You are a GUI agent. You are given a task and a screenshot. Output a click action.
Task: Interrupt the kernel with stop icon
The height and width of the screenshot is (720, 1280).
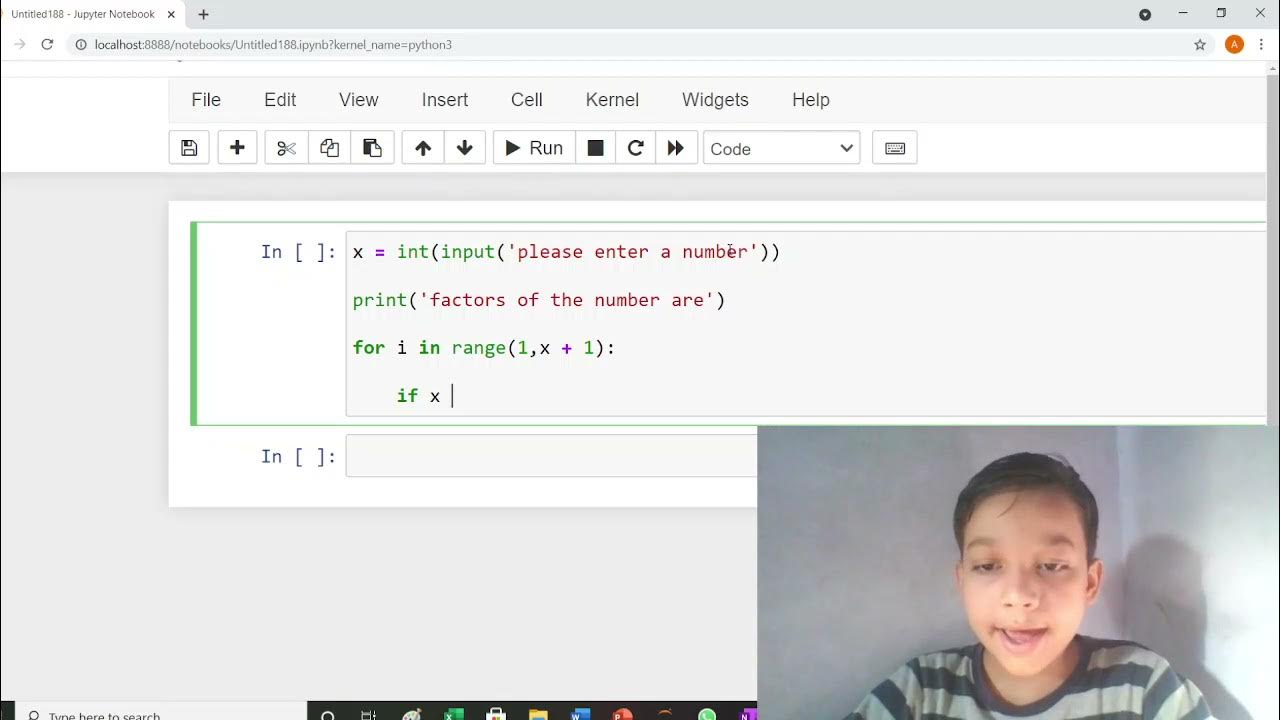pos(595,148)
